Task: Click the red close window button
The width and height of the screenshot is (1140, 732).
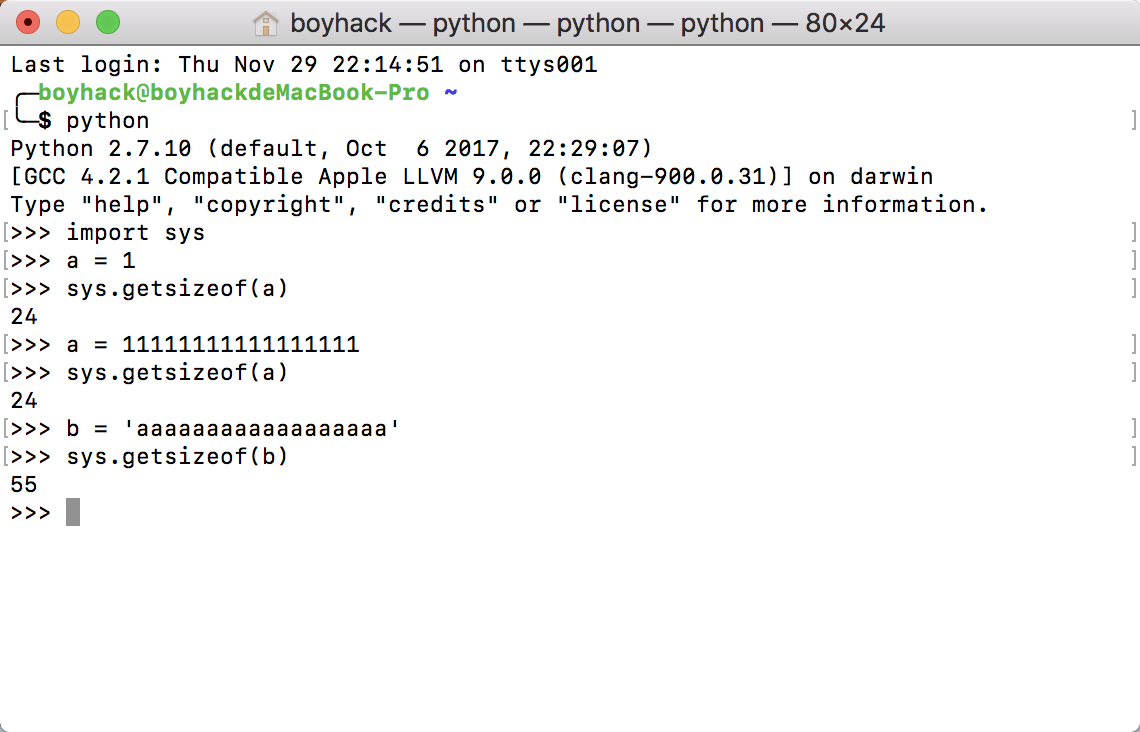Action: [28, 23]
